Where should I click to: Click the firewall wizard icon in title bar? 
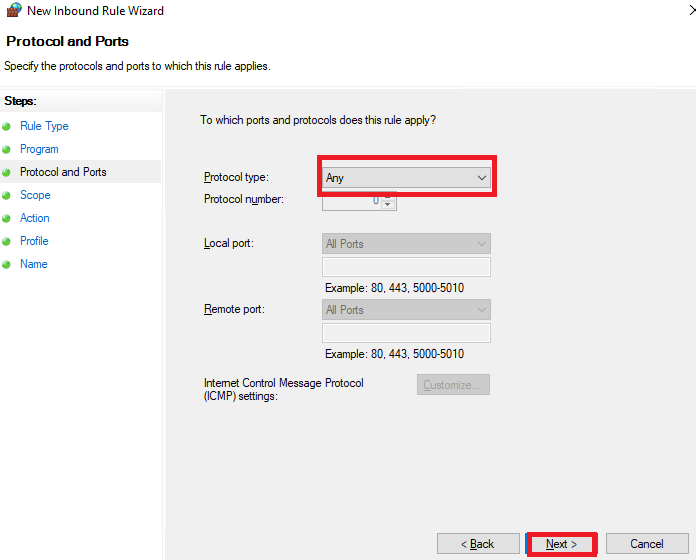coord(14,10)
